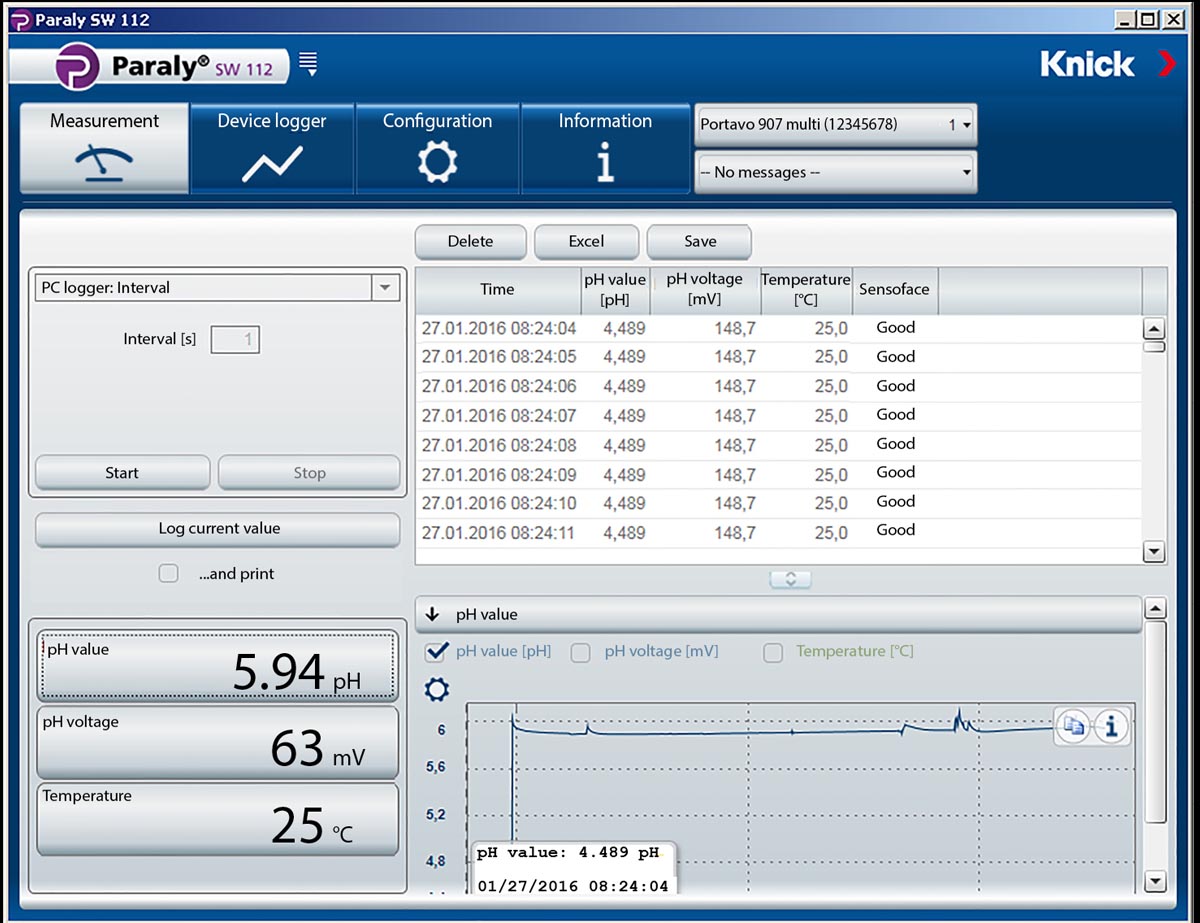Screen dimensions: 1200x923
Task: Expand the No messages dropdown
Action: point(834,172)
